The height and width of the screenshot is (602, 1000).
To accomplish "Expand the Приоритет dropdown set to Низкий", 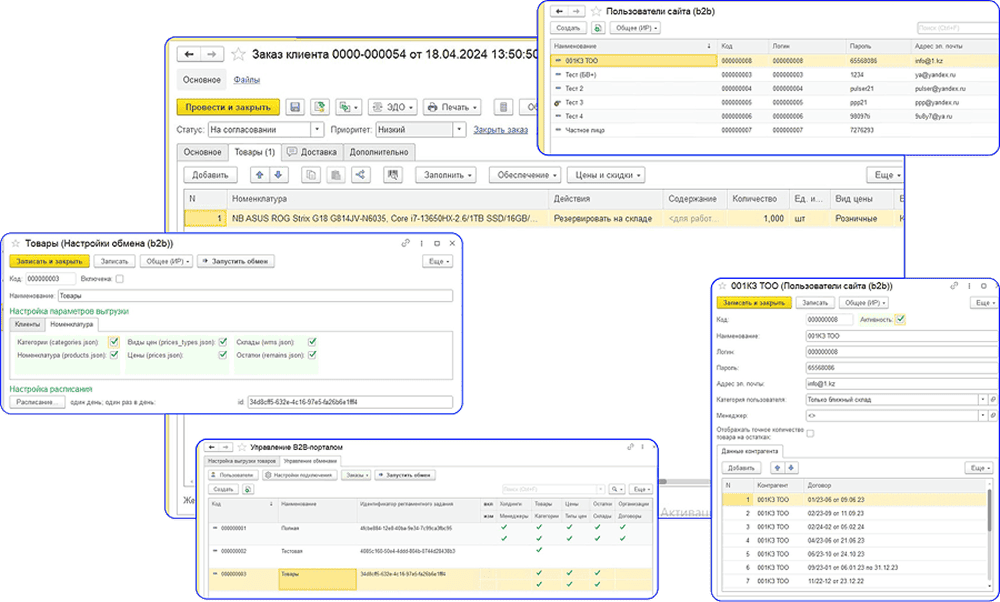I will coord(459,129).
